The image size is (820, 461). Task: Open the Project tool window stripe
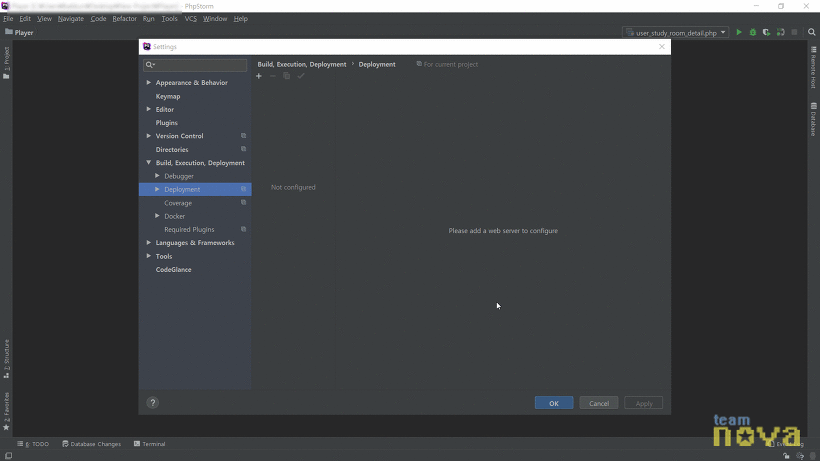[6, 63]
